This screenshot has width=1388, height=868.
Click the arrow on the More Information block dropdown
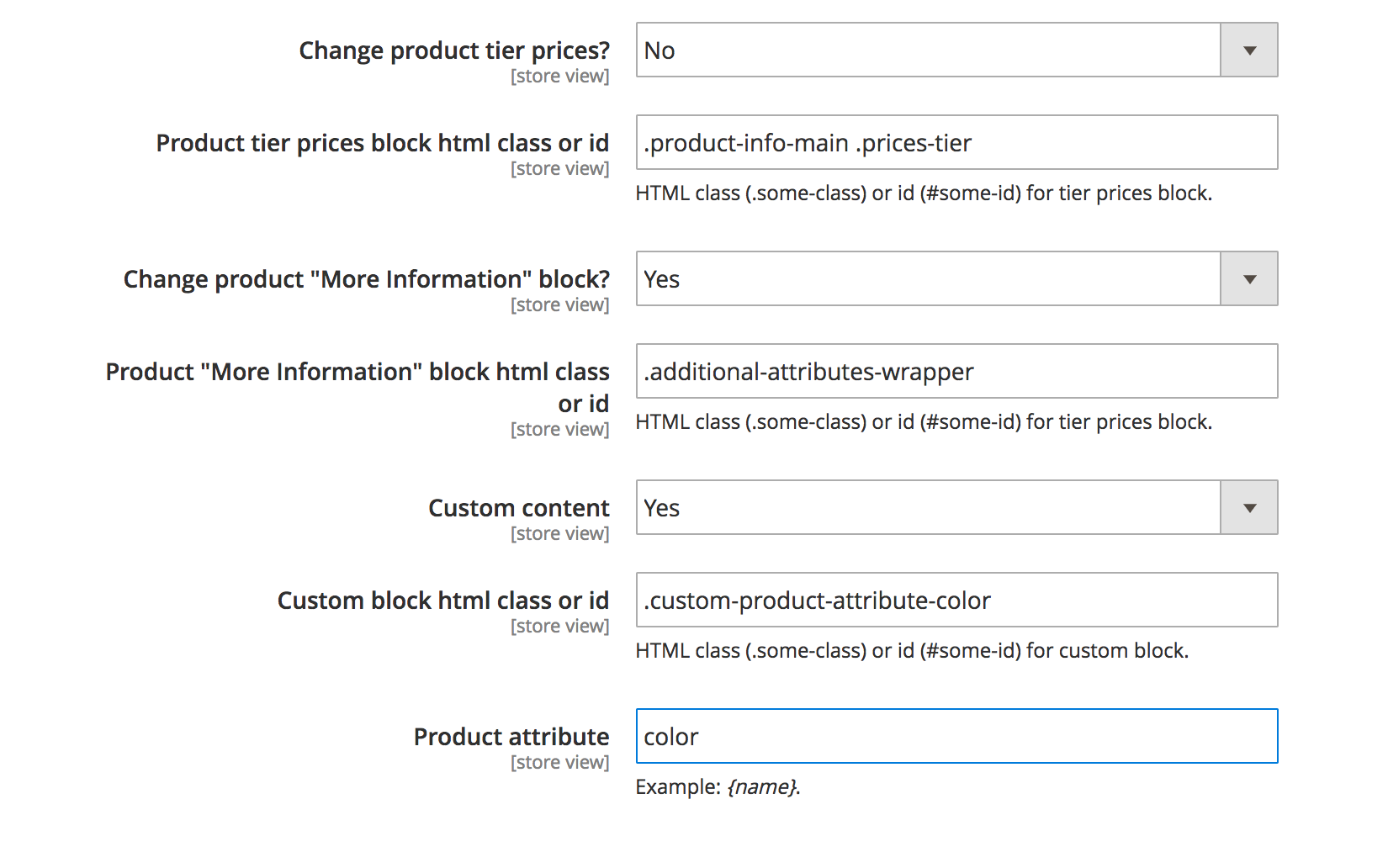[1249, 279]
